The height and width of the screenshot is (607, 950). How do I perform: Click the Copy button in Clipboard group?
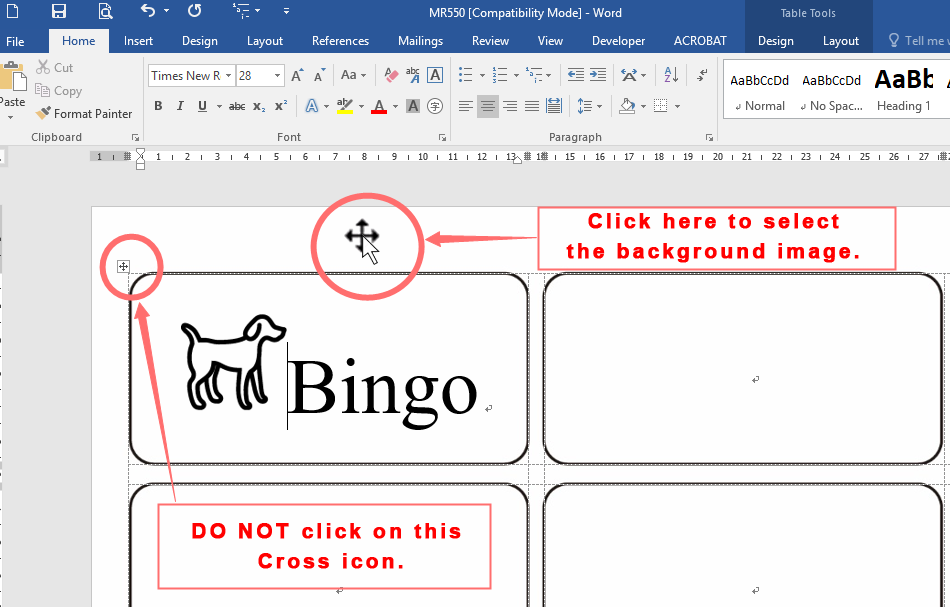(59, 90)
